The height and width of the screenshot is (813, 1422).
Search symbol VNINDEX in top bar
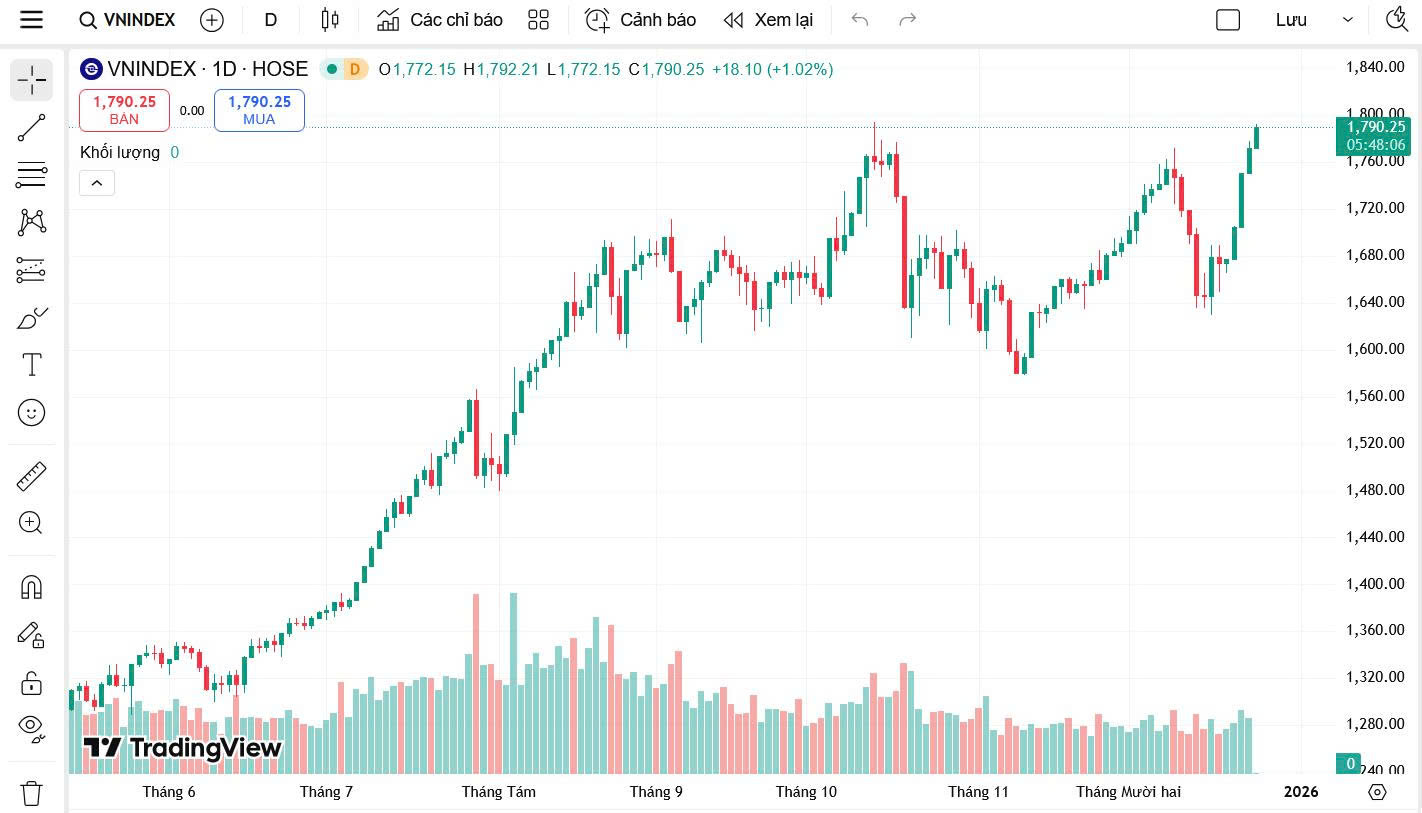127,20
